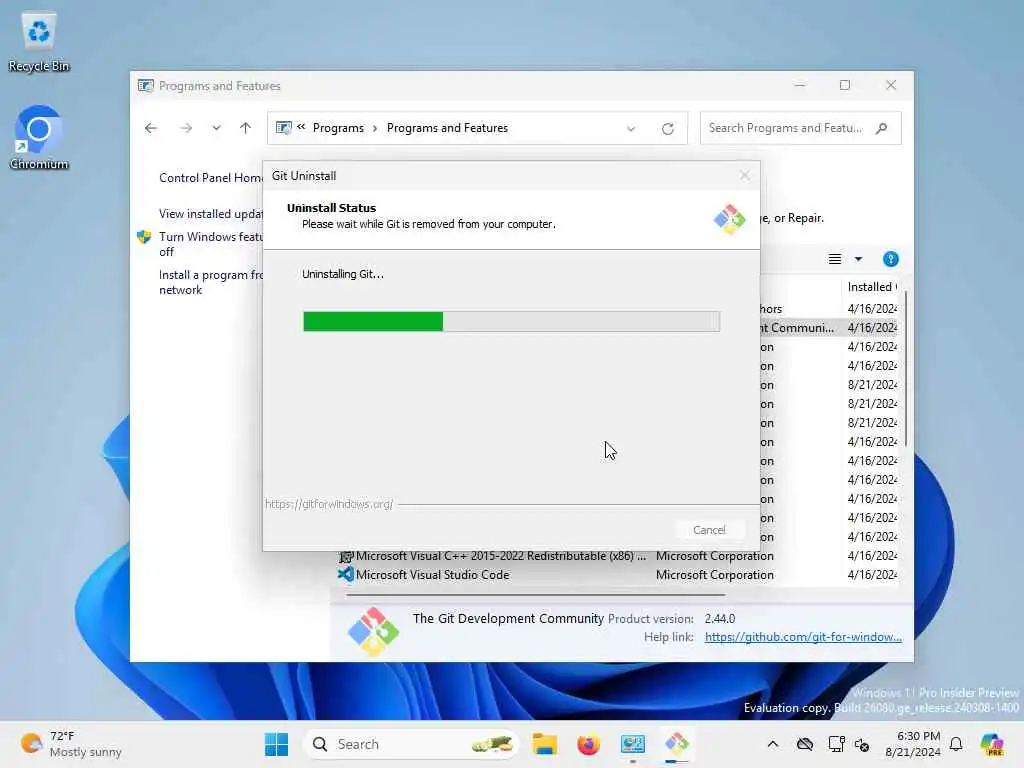Open the blue Help button
Image resolution: width=1024 pixels, height=768 pixels.
[890, 259]
